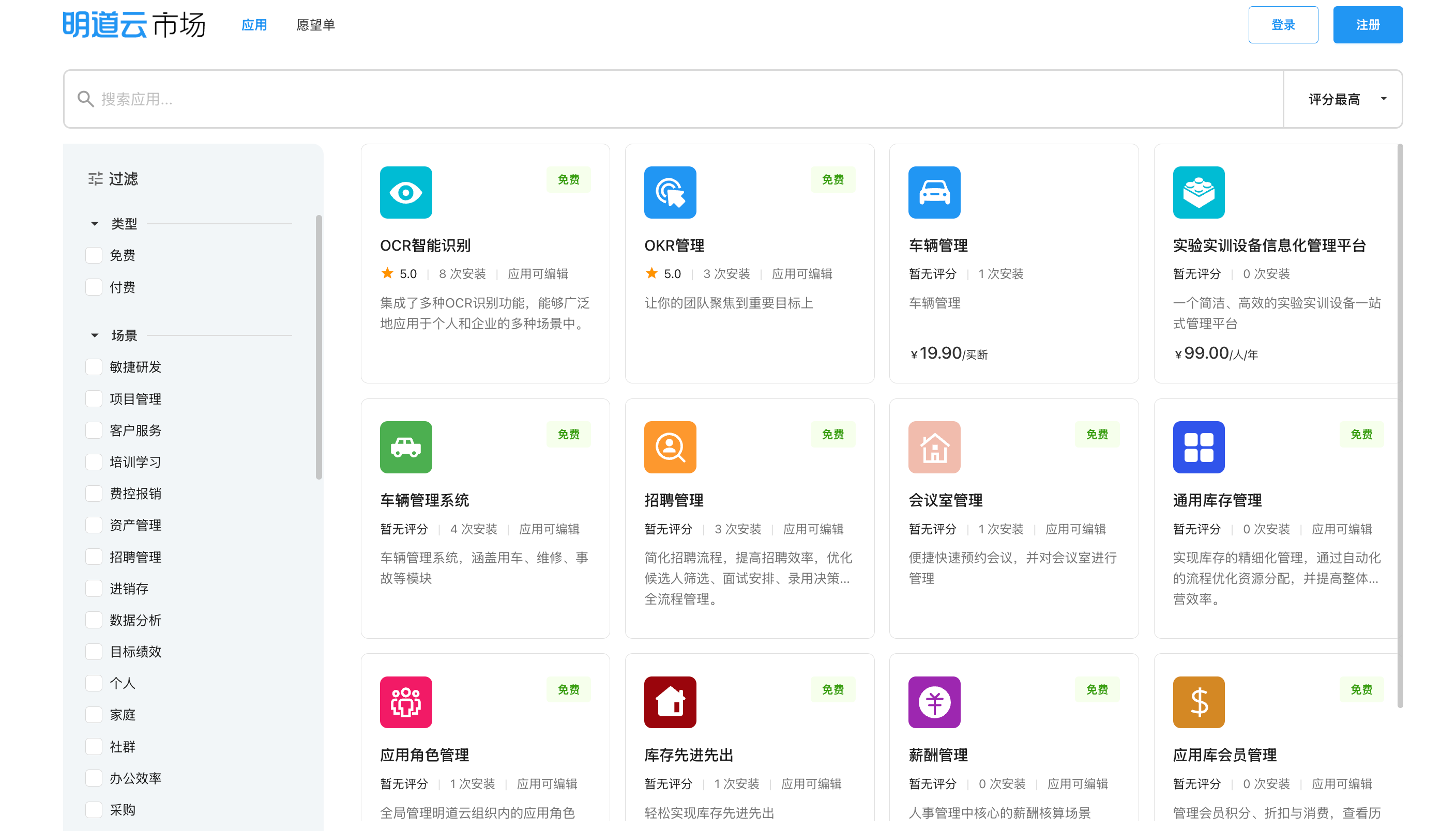Click the 车辆管理系统 green taxi icon
The width and height of the screenshot is (1456, 831).
pos(405,447)
